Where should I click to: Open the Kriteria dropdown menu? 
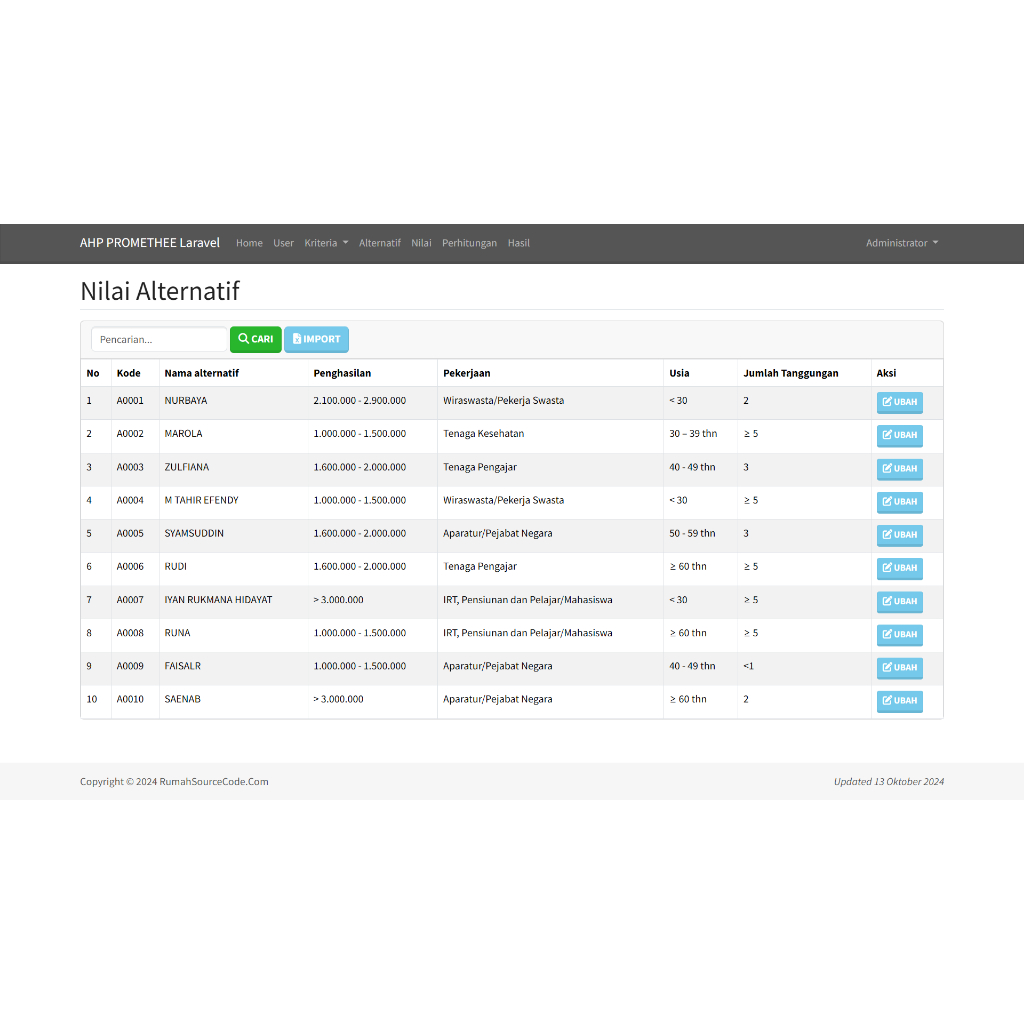point(326,243)
